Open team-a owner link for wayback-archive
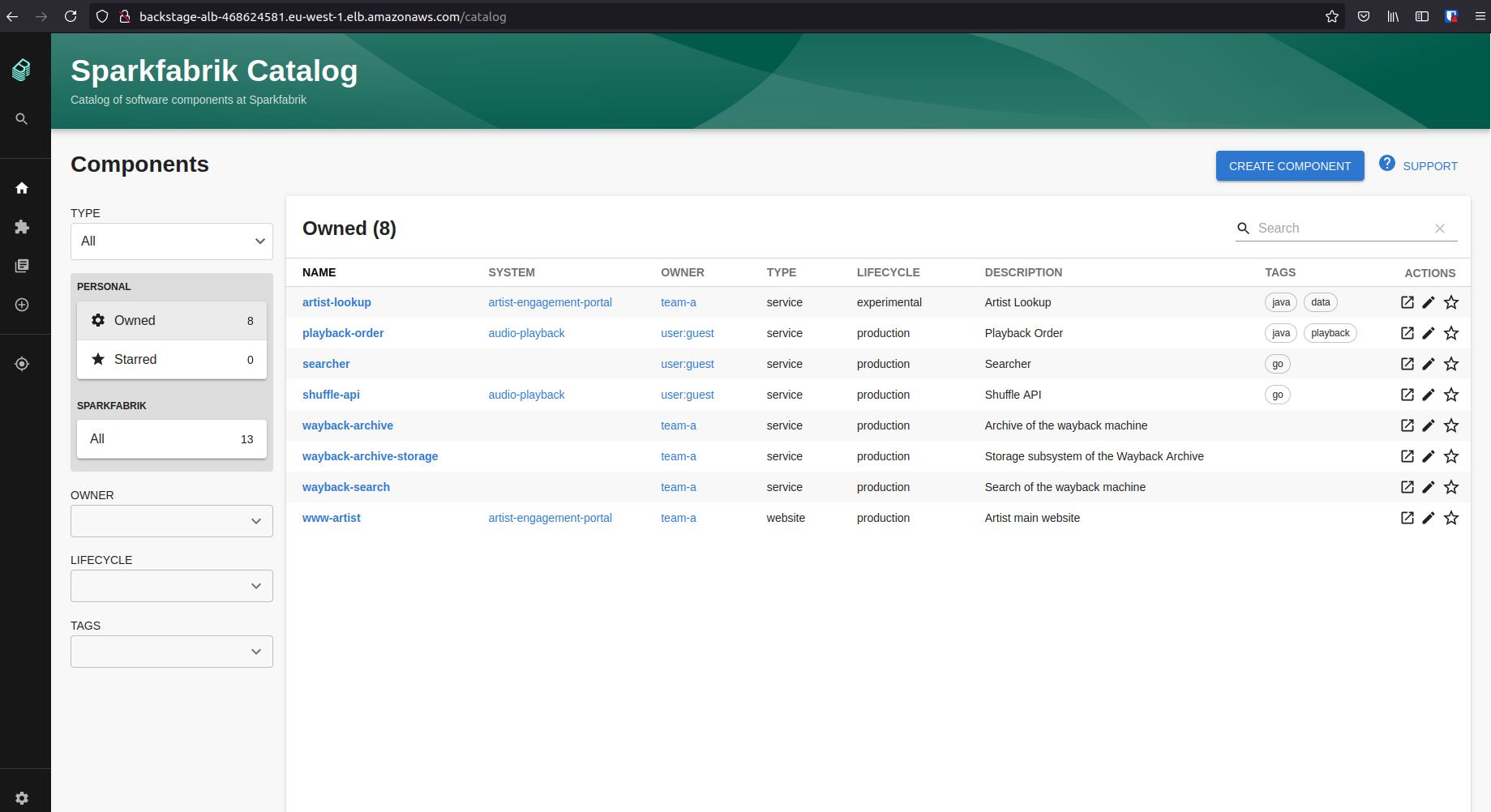 (679, 425)
